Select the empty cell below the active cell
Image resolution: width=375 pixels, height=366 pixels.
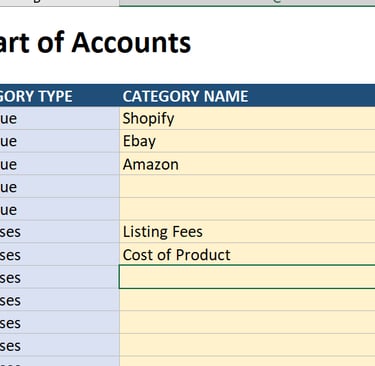247,300
